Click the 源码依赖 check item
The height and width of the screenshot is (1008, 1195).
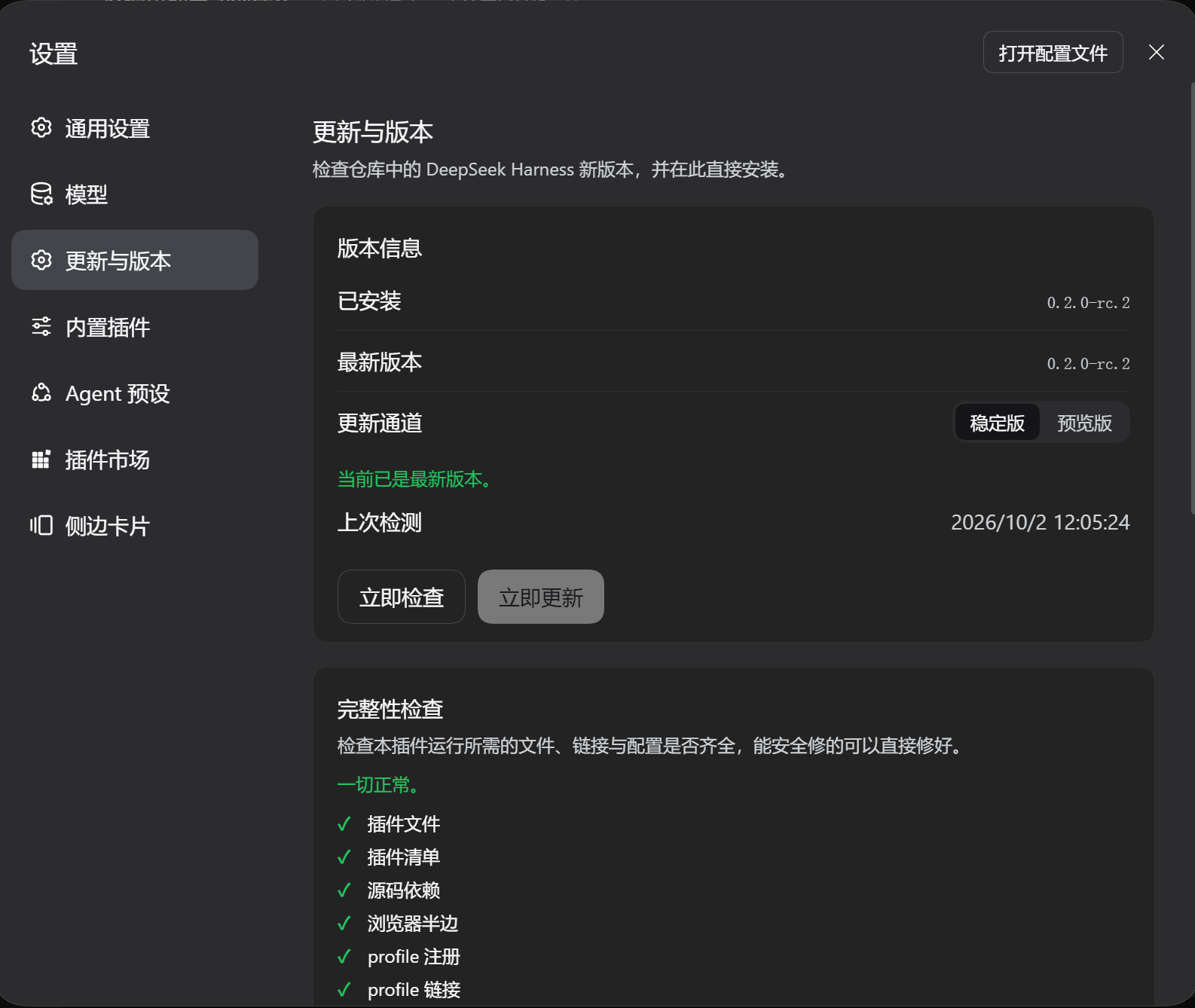(x=404, y=890)
